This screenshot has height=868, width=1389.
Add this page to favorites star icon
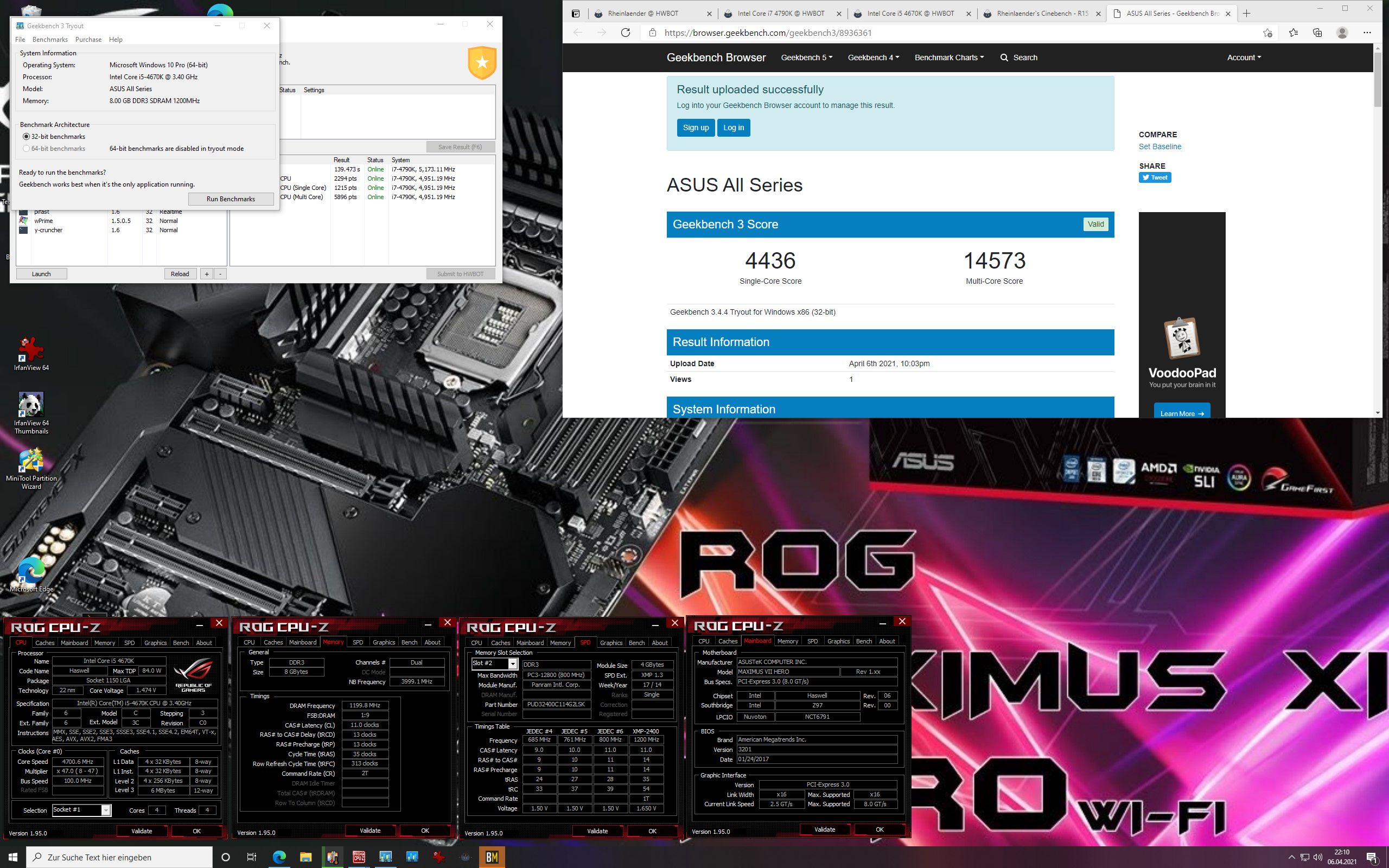1267,33
